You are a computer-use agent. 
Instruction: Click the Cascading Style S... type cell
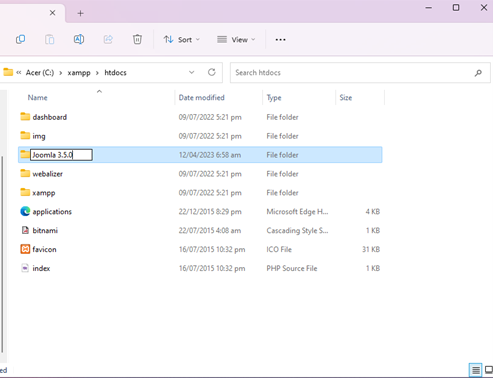click(297, 231)
